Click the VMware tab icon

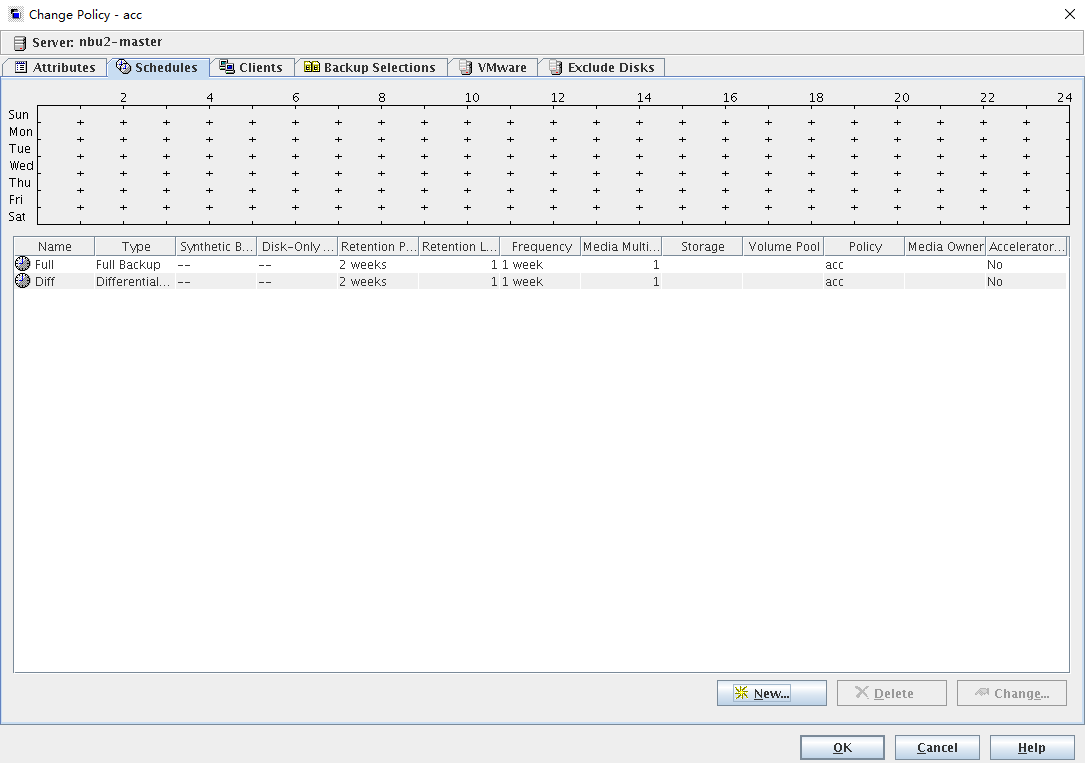[465, 67]
